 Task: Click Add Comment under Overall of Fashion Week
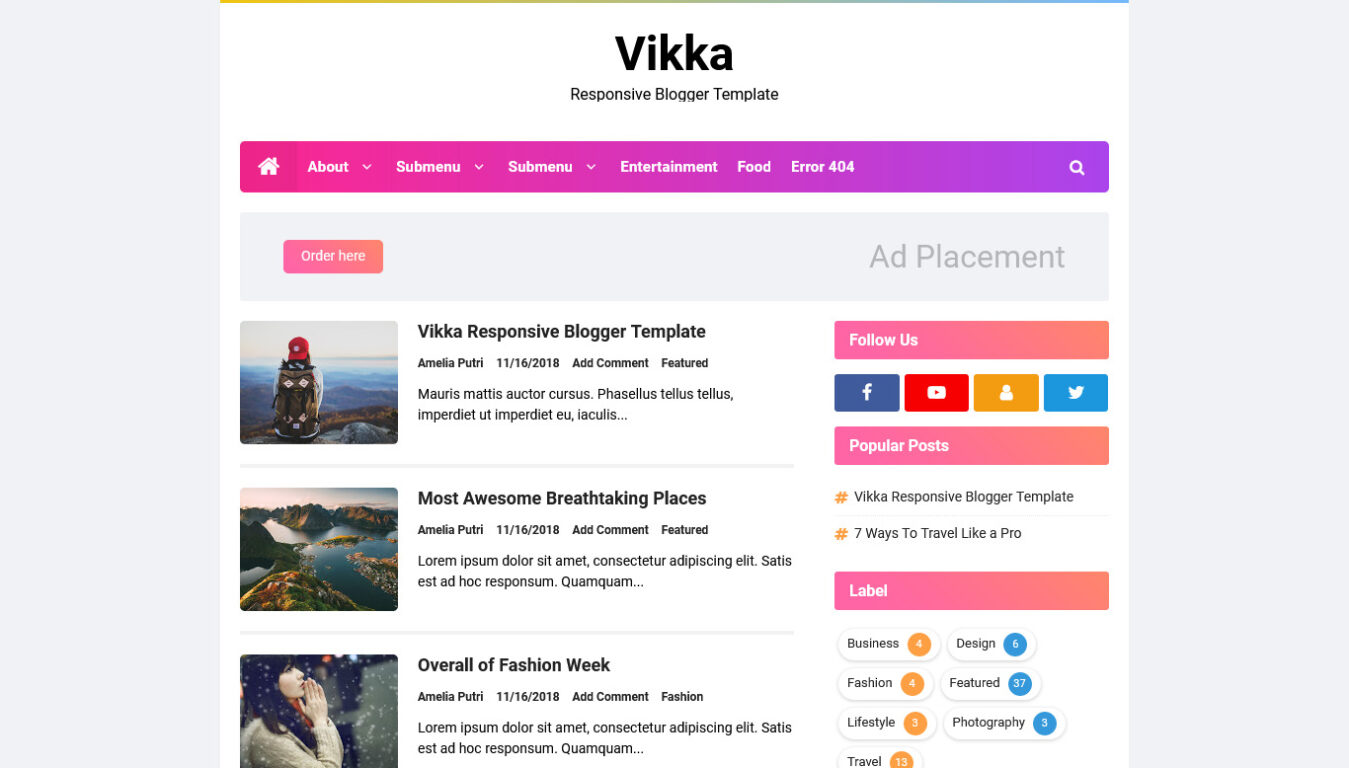pos(610,697)
